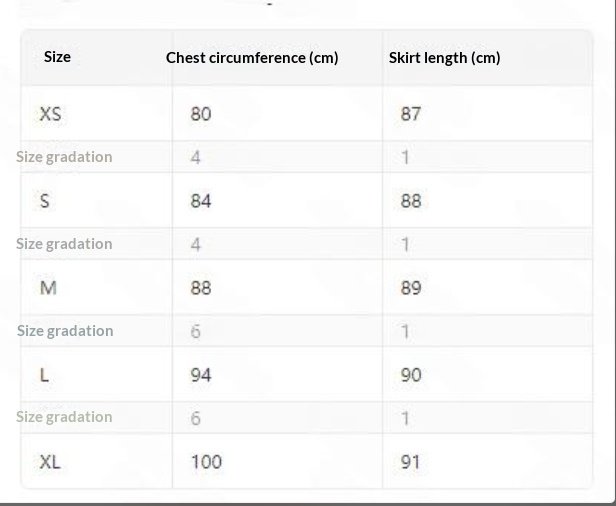Select skirt length value 87

(x=411, y=114)
